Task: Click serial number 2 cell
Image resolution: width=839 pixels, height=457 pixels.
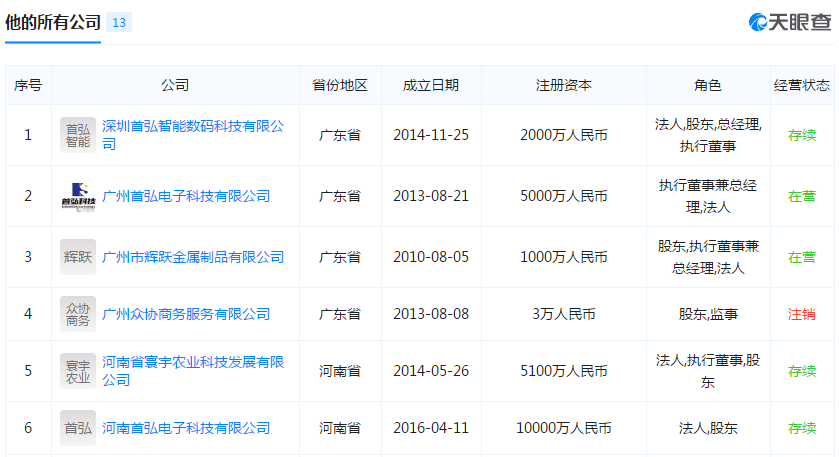Action: click(28, 196)
